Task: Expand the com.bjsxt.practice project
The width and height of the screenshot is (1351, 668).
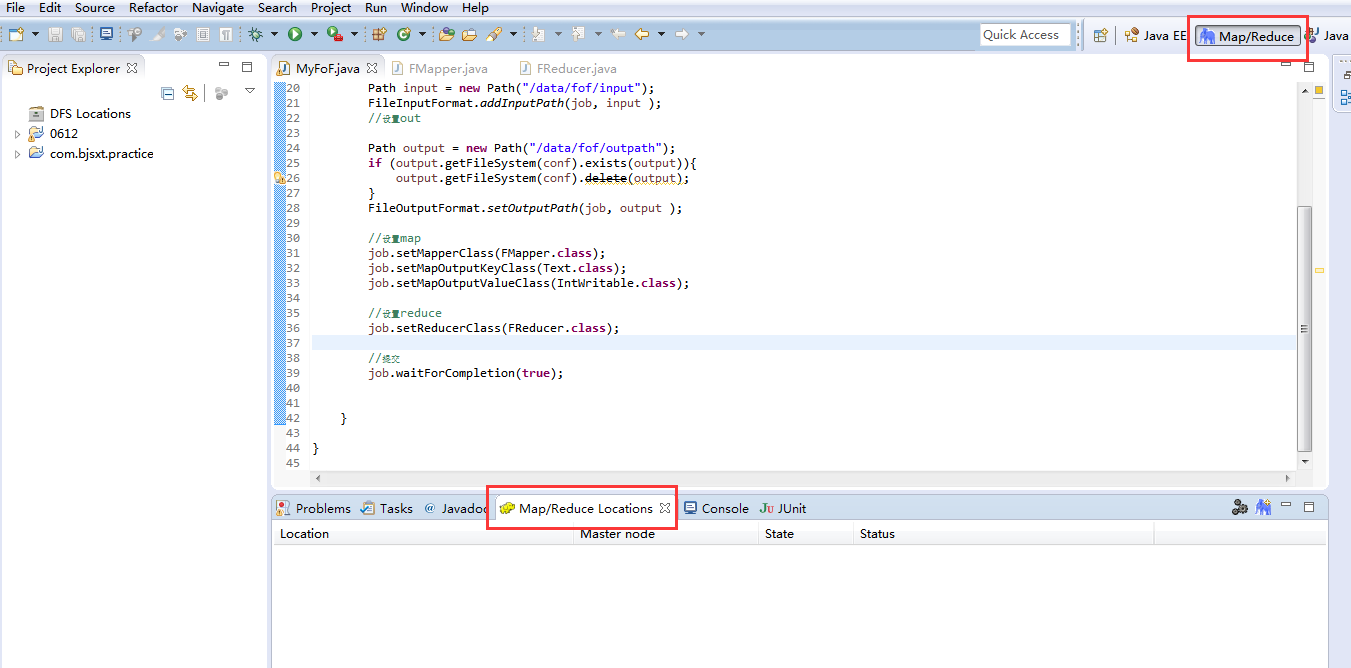Action: [17, 153]
